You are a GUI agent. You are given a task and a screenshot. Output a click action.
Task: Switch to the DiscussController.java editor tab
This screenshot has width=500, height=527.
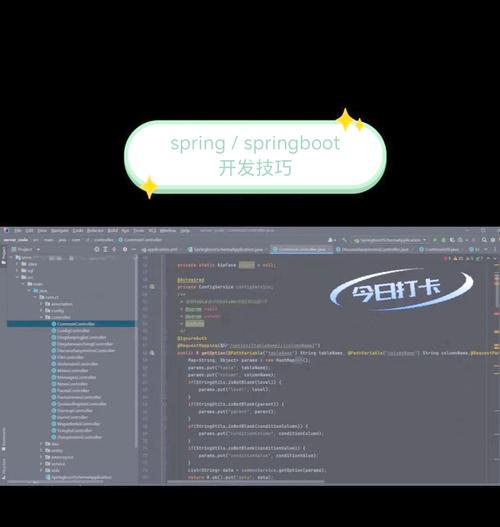[x=375, y=250]
